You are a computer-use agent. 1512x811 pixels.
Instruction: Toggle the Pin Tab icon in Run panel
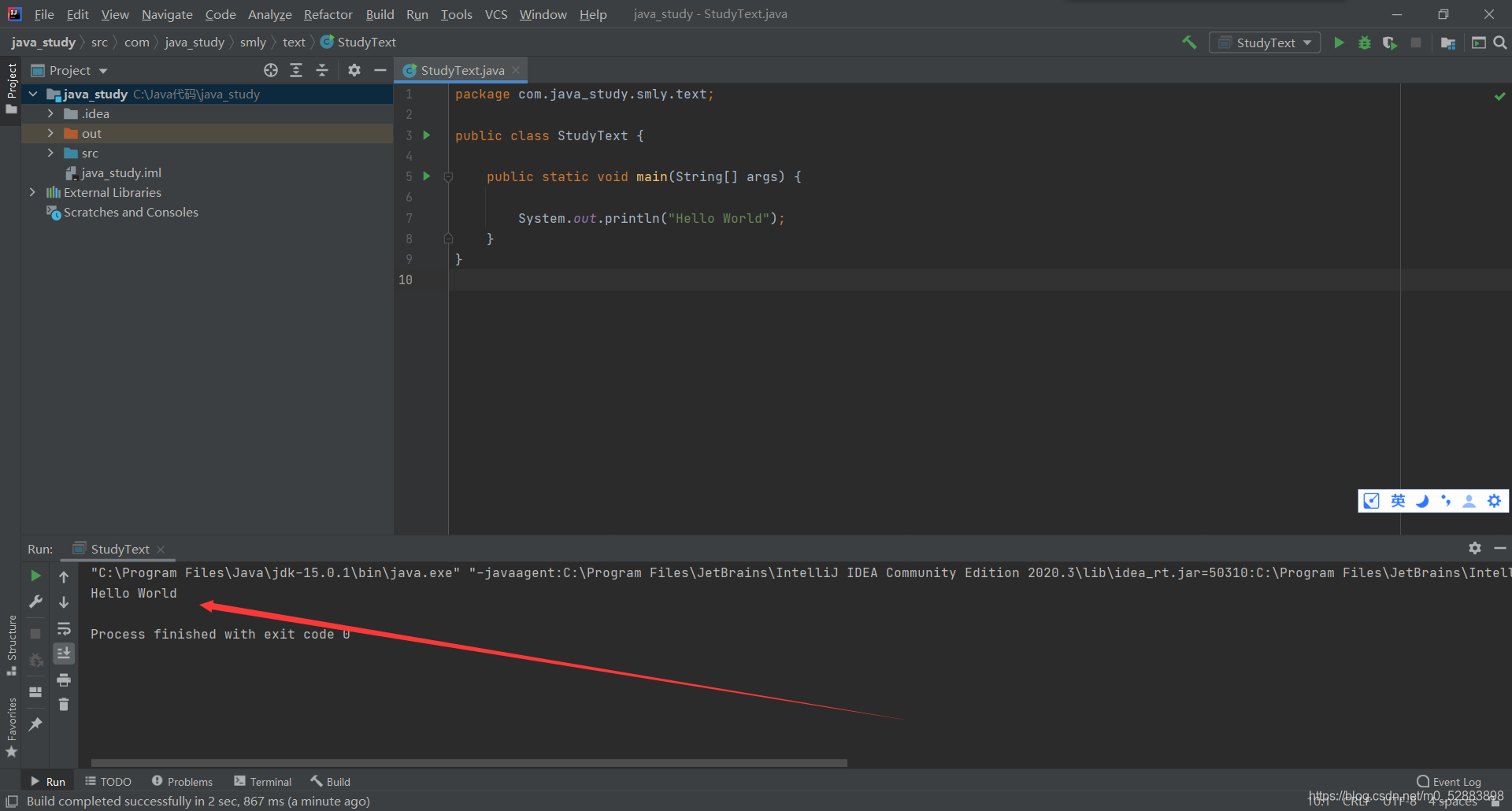(x=35, y=724)
